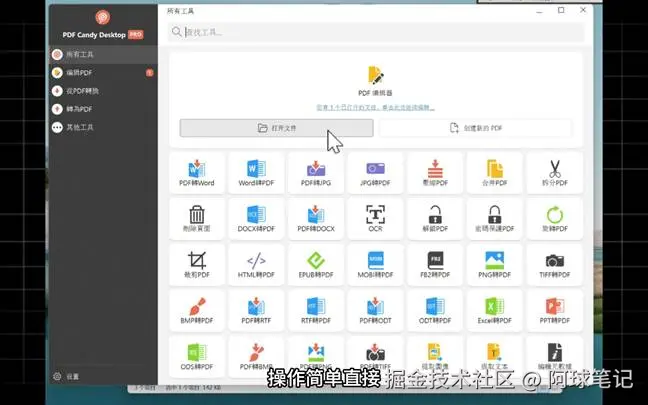This screenshot has width=648, height=405.
Task: Open the ODT to PDF tool
Action: (x=435, y=310)
